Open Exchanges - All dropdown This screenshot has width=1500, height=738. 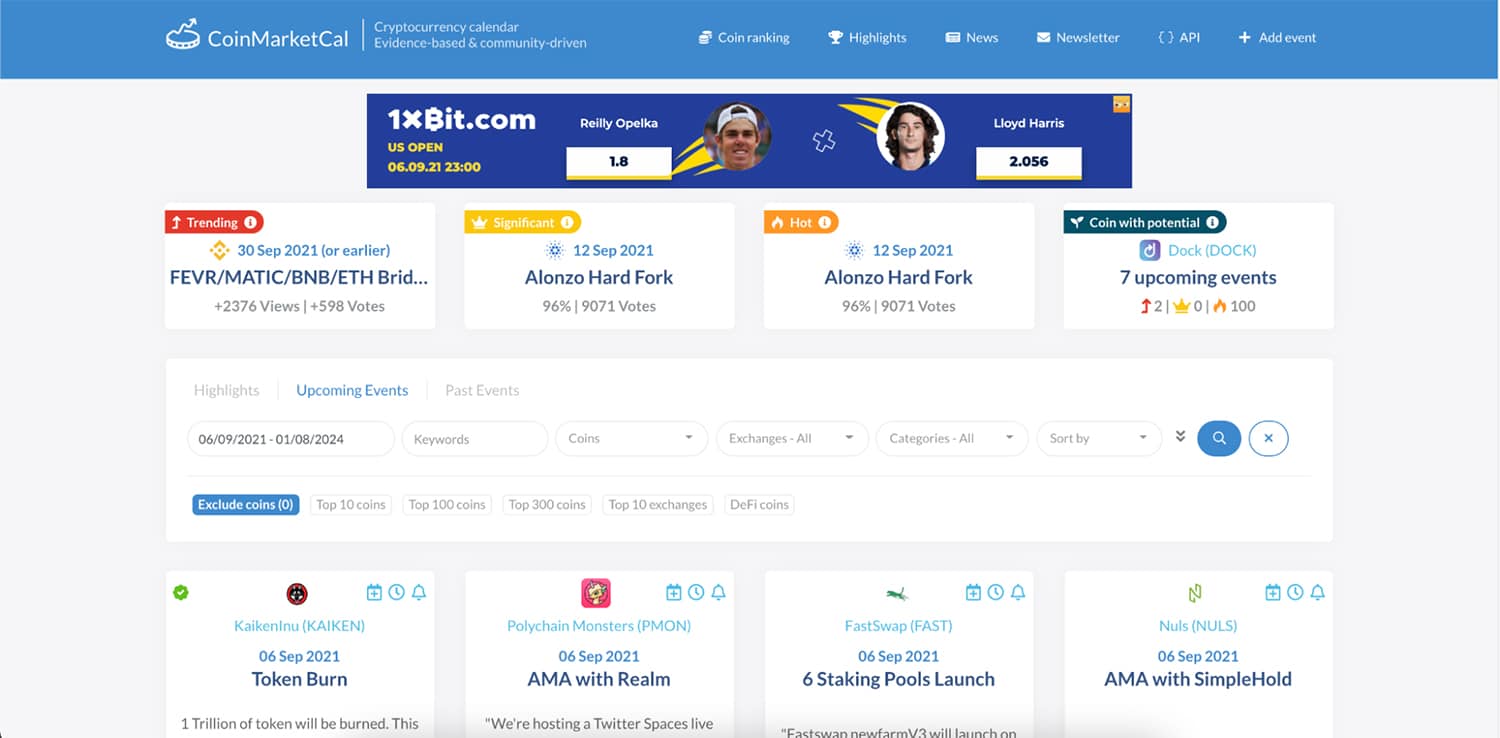[x=792, y=438]
